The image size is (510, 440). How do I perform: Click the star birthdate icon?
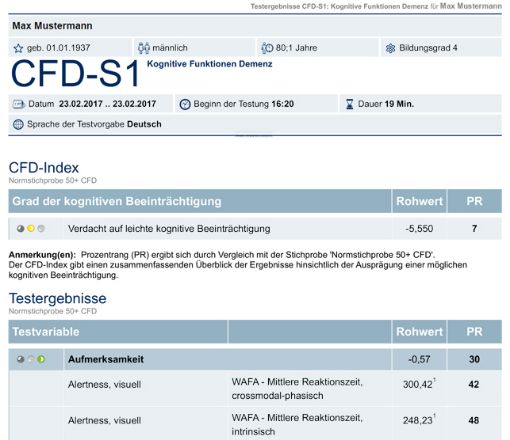pyautogui.click(x=18, y=48)
